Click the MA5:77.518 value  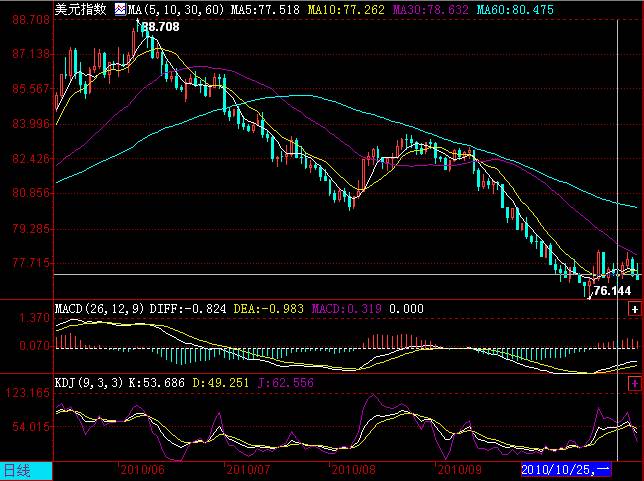pyautogui.click(x=265, y=9)
